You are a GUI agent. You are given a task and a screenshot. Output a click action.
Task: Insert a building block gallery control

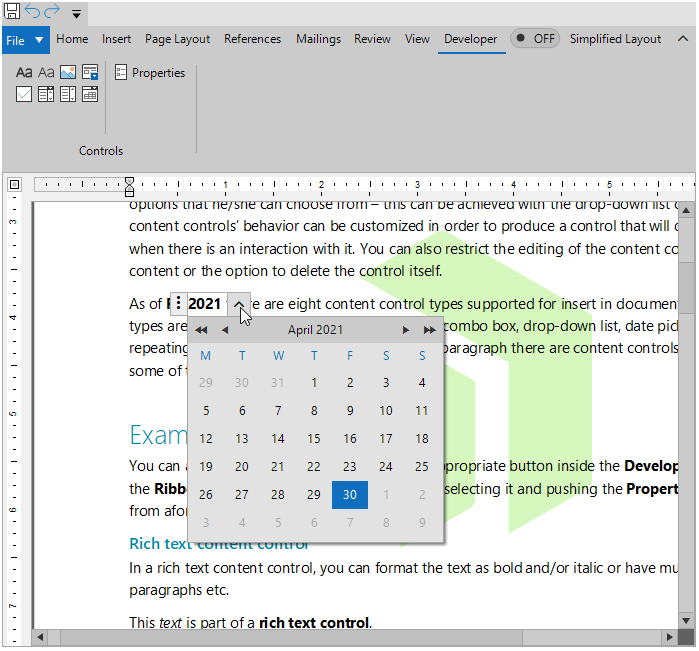pos(90,72)
